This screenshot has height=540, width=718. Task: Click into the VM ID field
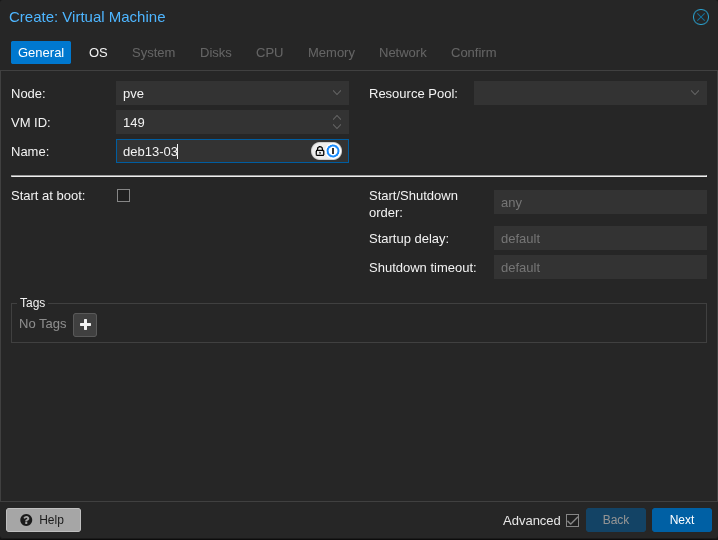222,122
